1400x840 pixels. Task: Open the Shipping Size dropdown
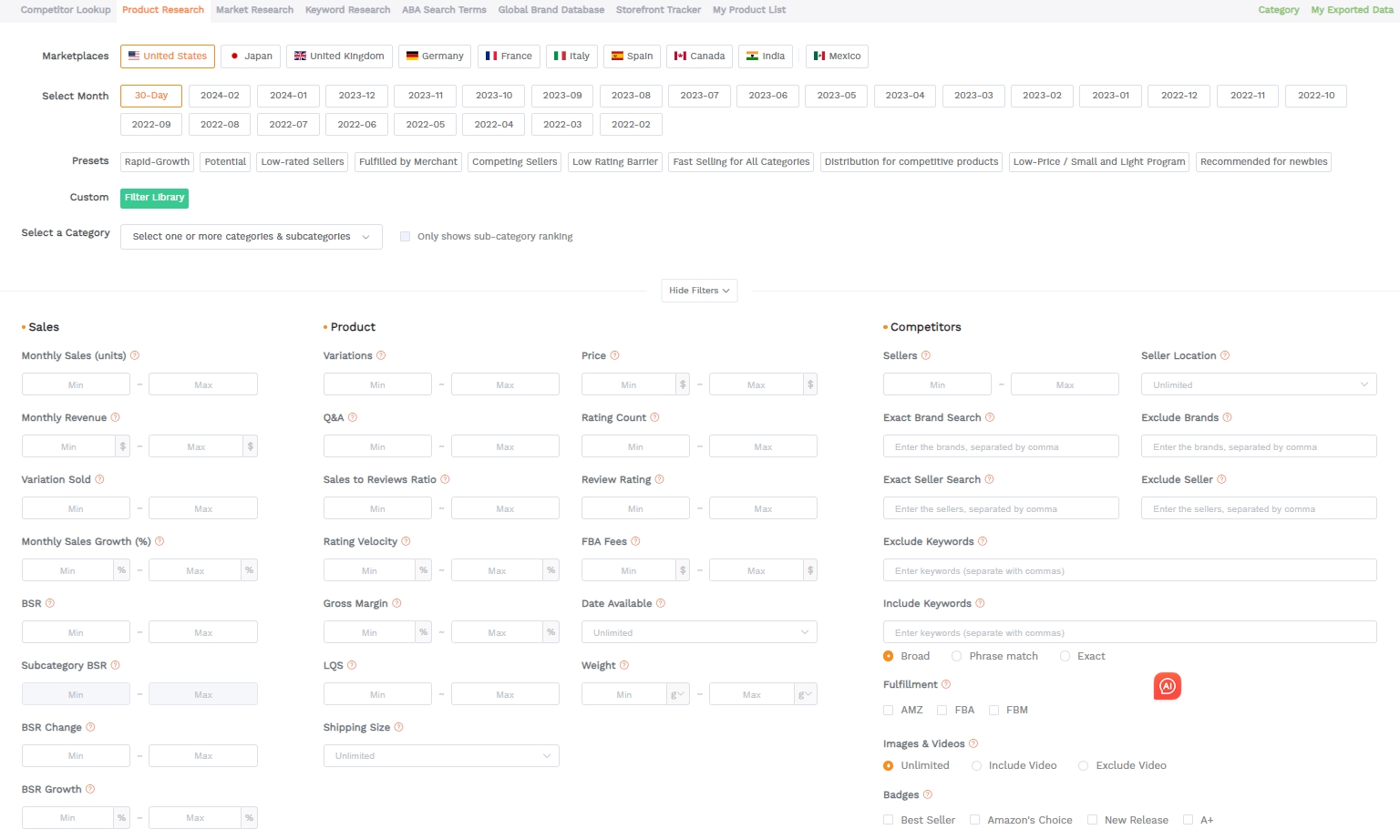click(440, 755)
